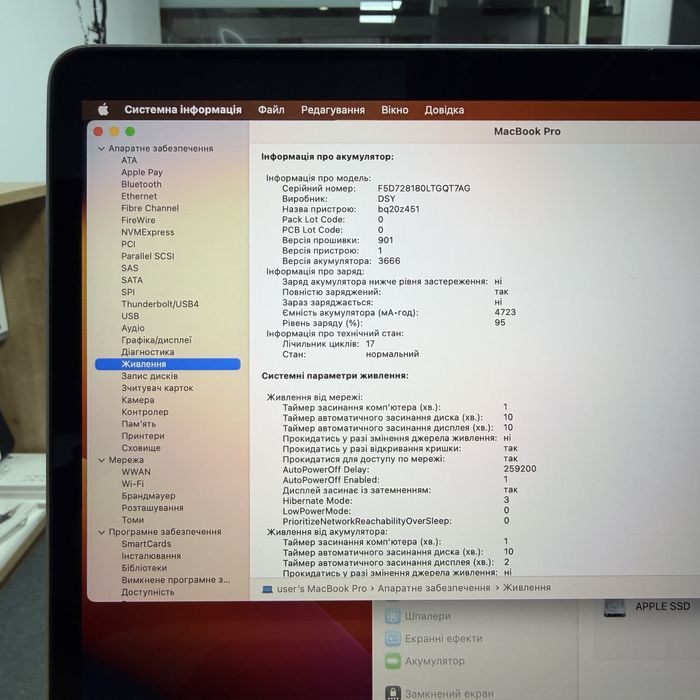Click user's MacBook Pro in the path bar

pos(322,589)
